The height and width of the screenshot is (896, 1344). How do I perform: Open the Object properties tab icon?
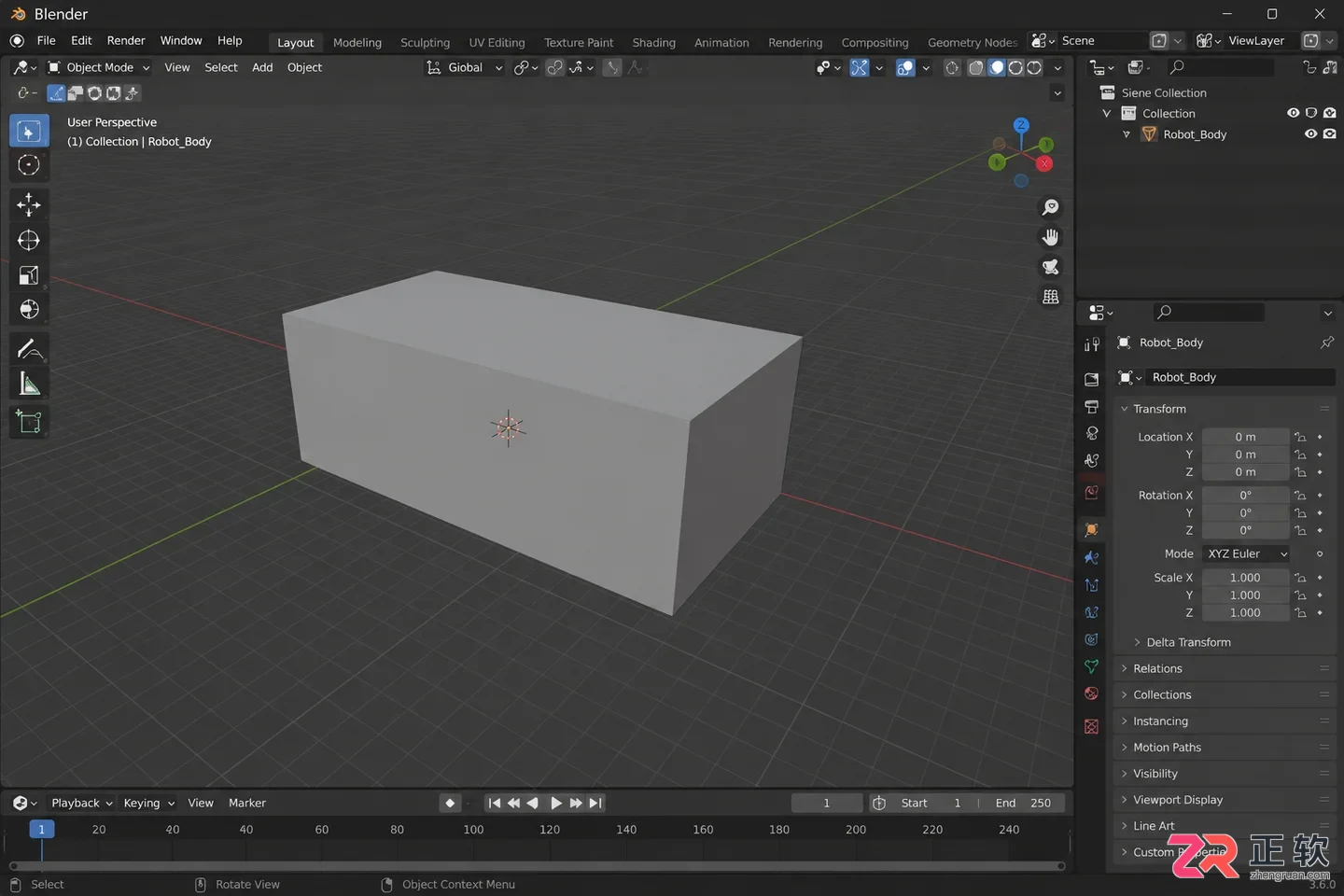tap(1091, 530)
